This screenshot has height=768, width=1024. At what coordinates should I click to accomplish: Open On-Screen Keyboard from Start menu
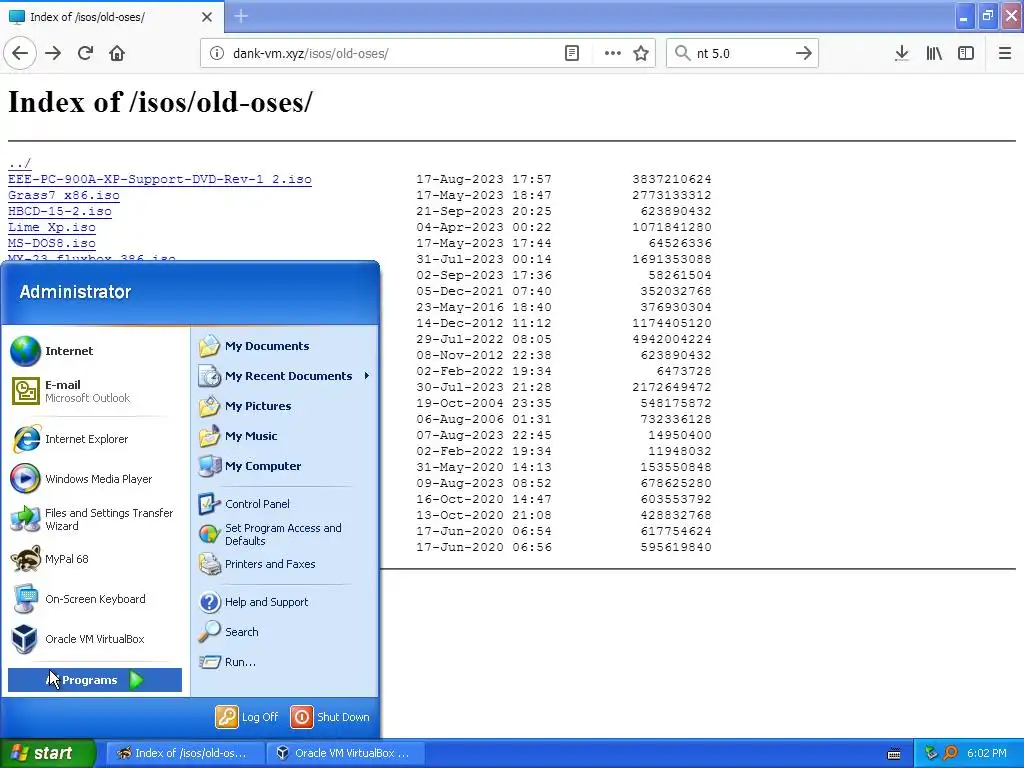click(x=95, y=599)
